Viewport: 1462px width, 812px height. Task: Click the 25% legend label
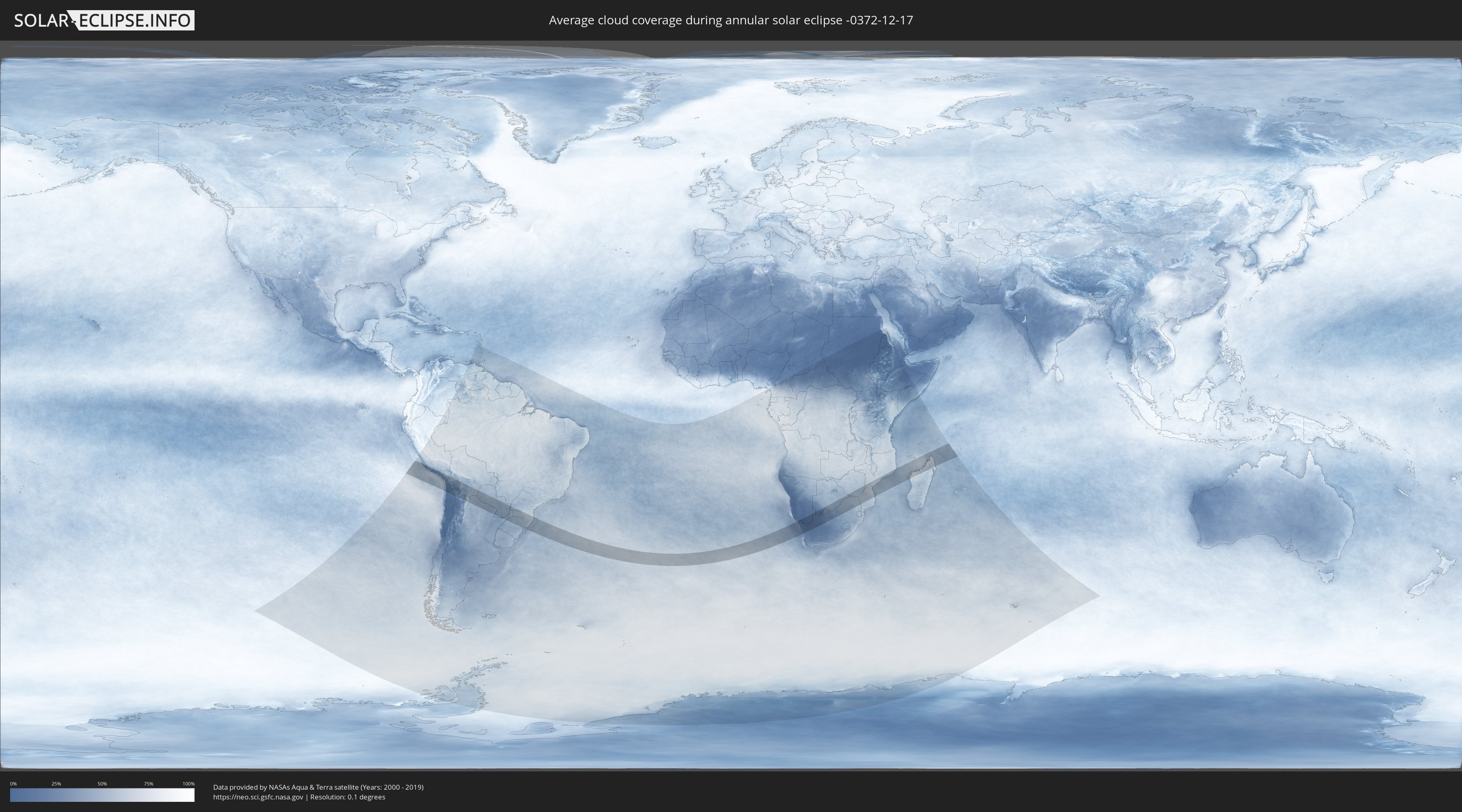pyautogui.click(x=56, y=784)
